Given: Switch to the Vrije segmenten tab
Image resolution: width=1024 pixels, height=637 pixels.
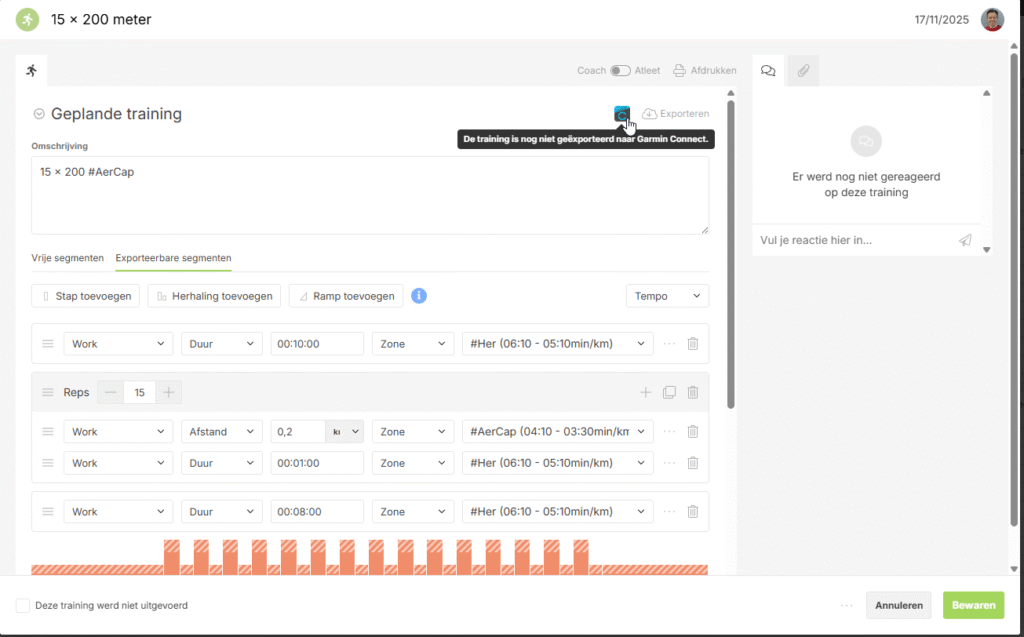Looking at the screenshot, I should [x=67, y=258].
